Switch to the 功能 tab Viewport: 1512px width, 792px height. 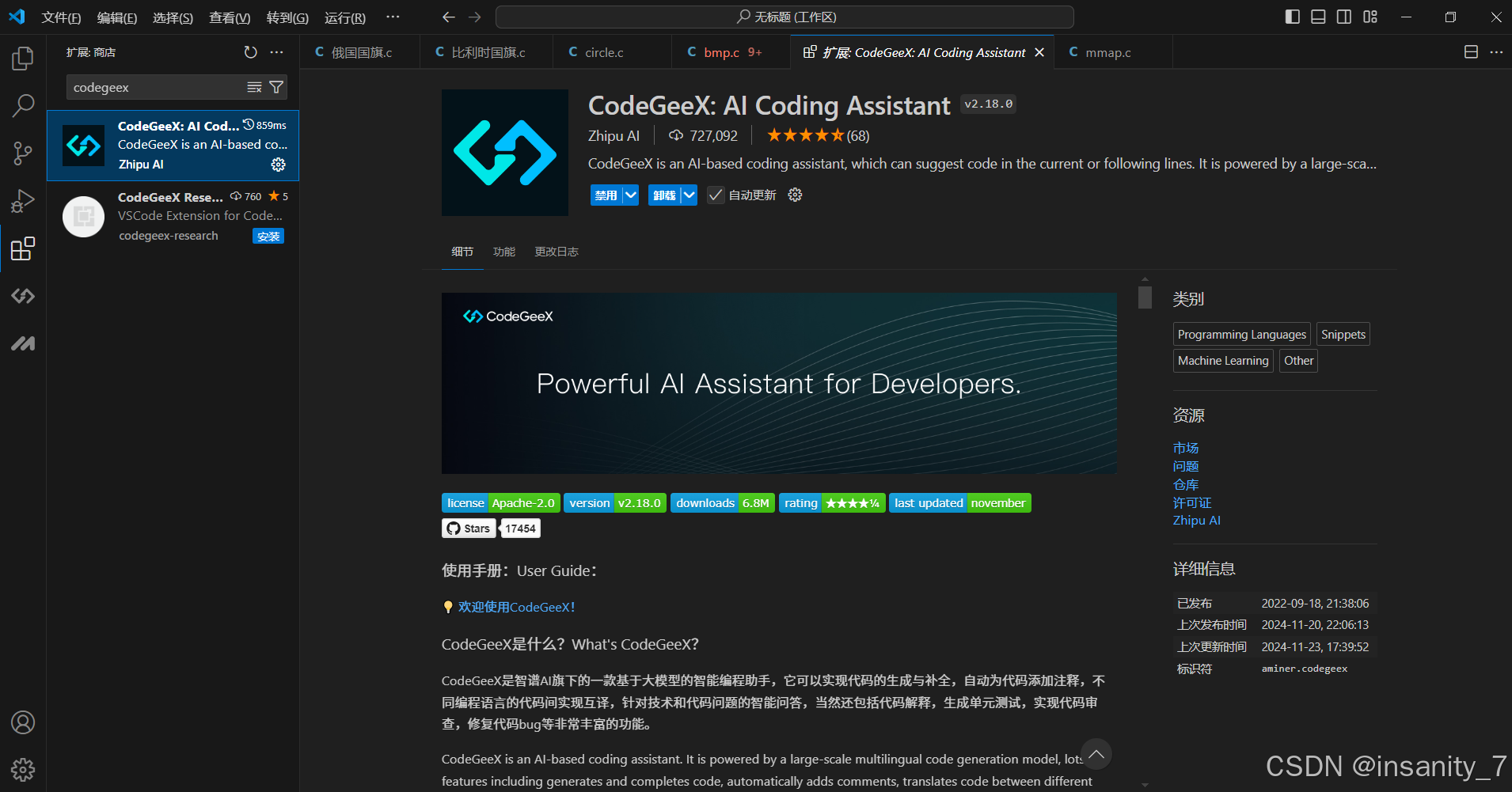coord(503,252)
